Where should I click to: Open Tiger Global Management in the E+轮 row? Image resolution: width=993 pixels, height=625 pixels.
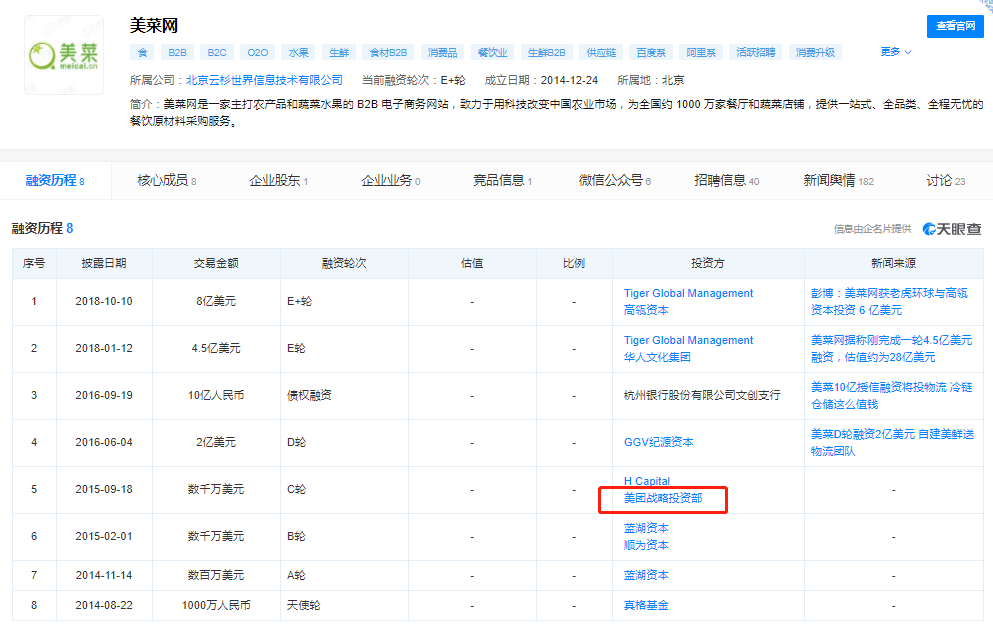coord(688,293)
